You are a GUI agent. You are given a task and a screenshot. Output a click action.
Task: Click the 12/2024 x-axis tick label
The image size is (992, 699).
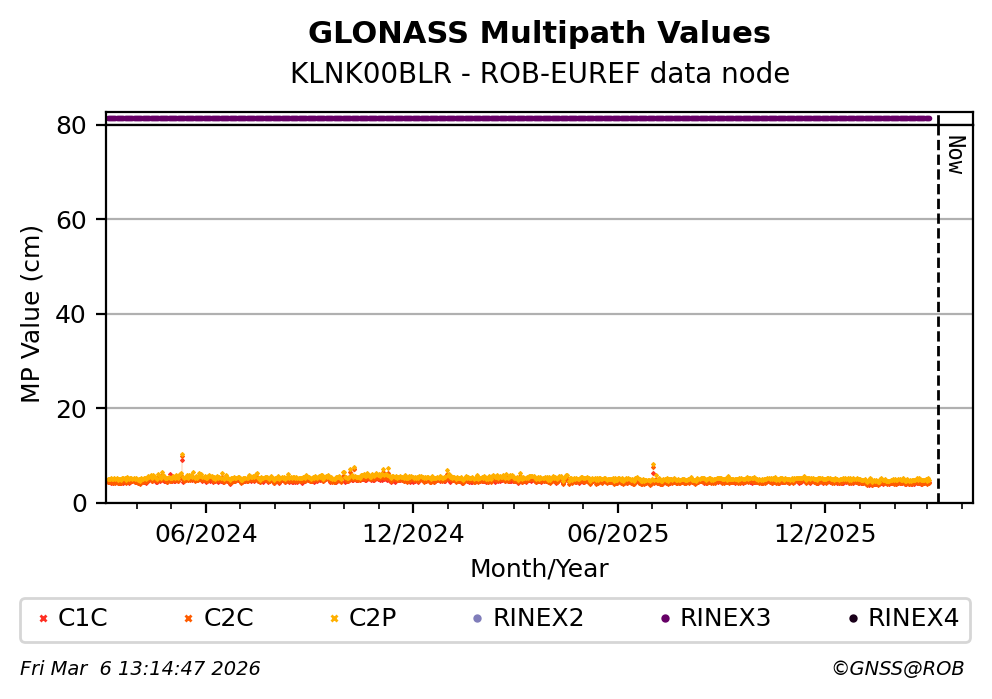point(413,534)
